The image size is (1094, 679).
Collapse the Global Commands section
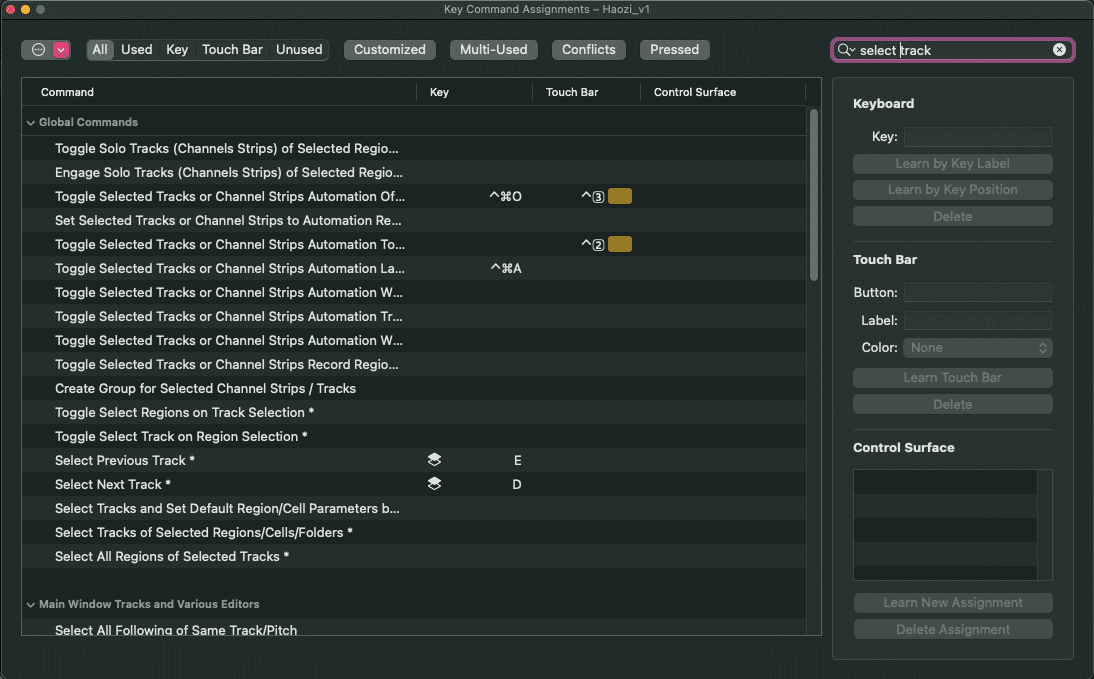coord(30,123)
